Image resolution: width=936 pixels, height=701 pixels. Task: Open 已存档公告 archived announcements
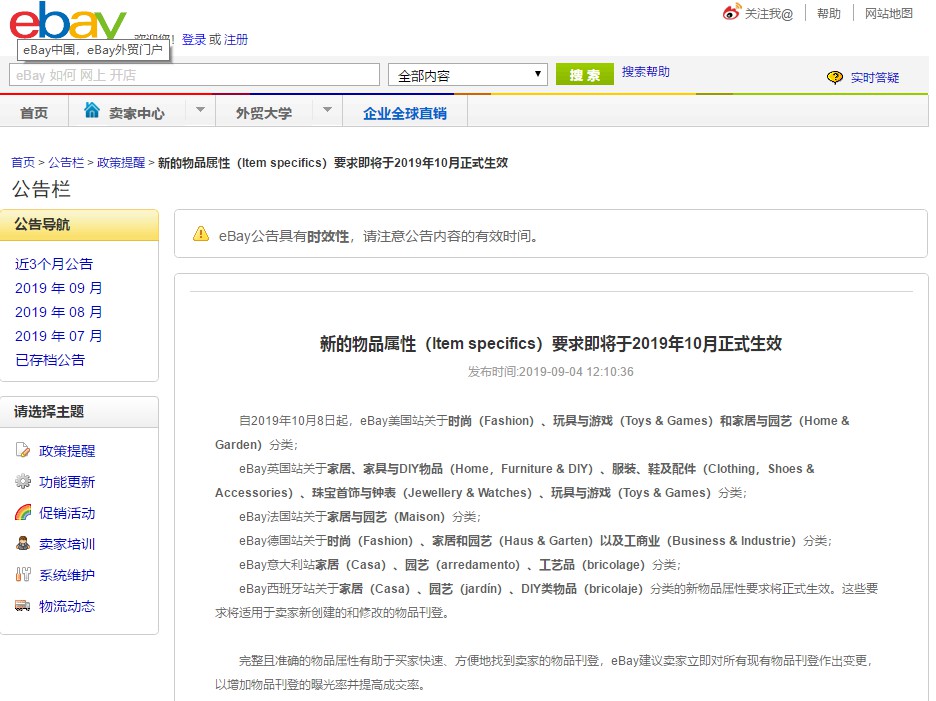click(x=50, y=360)
